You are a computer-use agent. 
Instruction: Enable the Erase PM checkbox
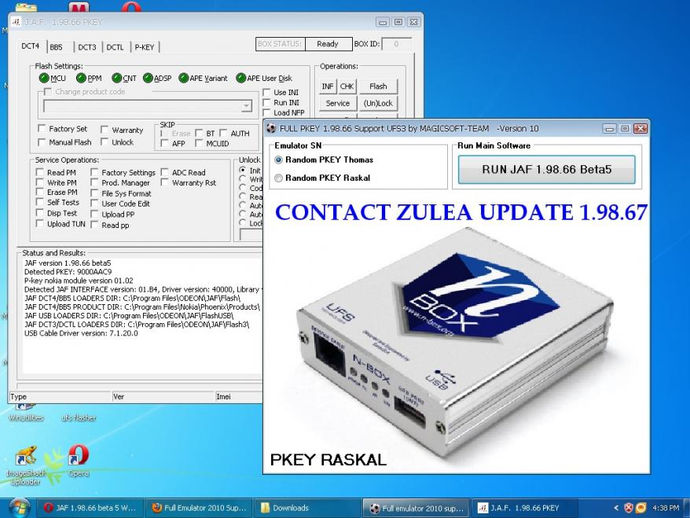tap(40, 192)
